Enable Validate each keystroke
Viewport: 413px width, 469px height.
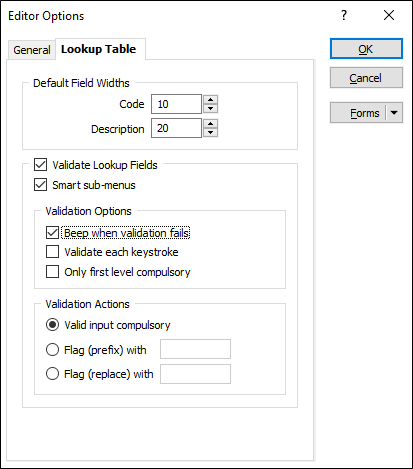(52, 252)
